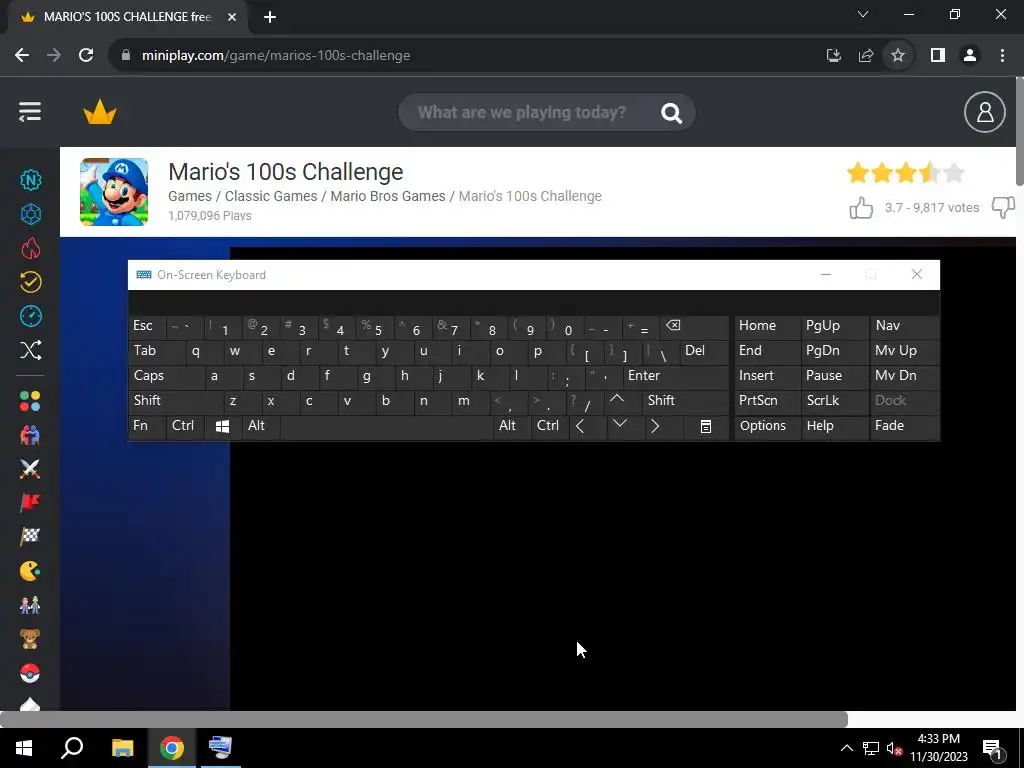Click the share page icon in address bar

pos(866,56)
